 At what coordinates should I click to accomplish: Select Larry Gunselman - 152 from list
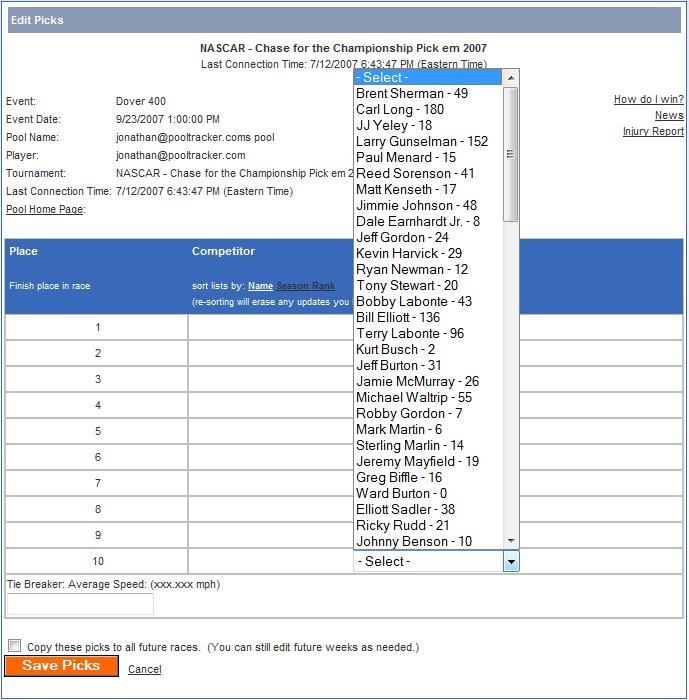428,142
